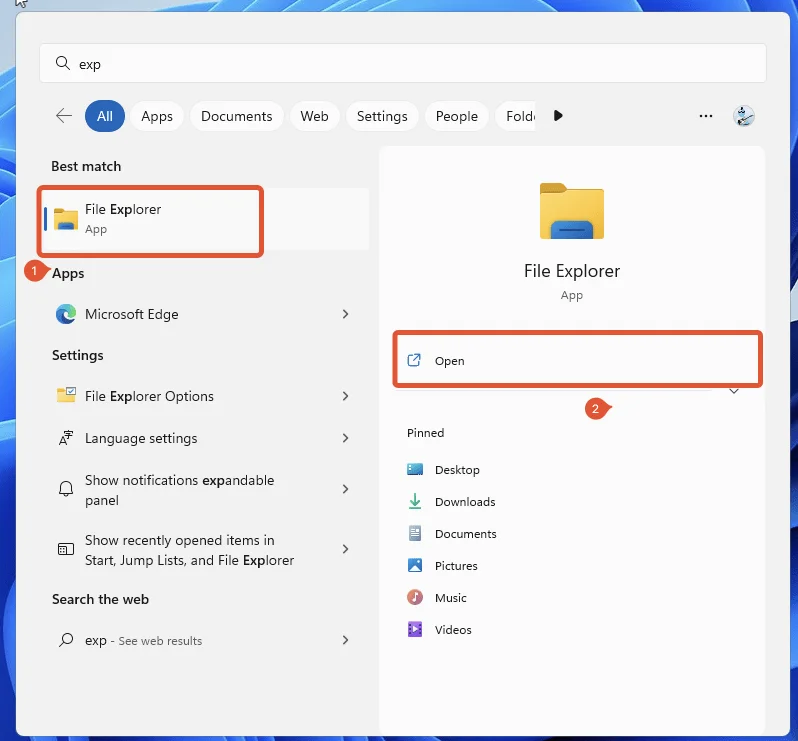Click the File Explorer title in preview pane
This screenshot has height=741, width=798.
pos(572,271)
